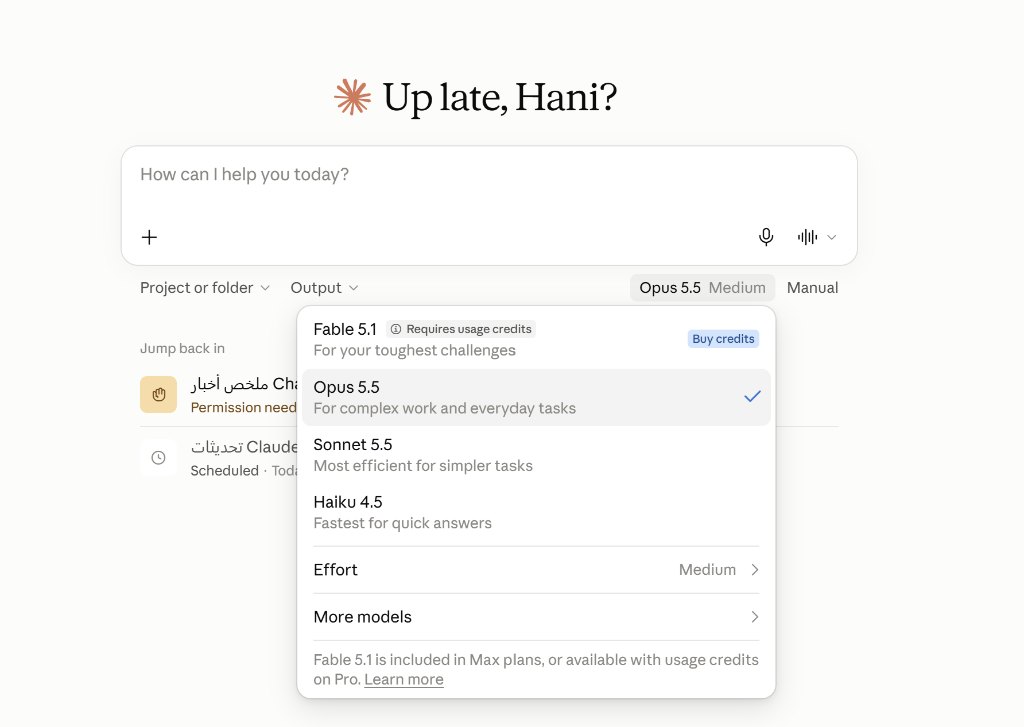Select the Haiku 4.5 model
This screenshot has width=1024, height=727.
pos(536,512)
